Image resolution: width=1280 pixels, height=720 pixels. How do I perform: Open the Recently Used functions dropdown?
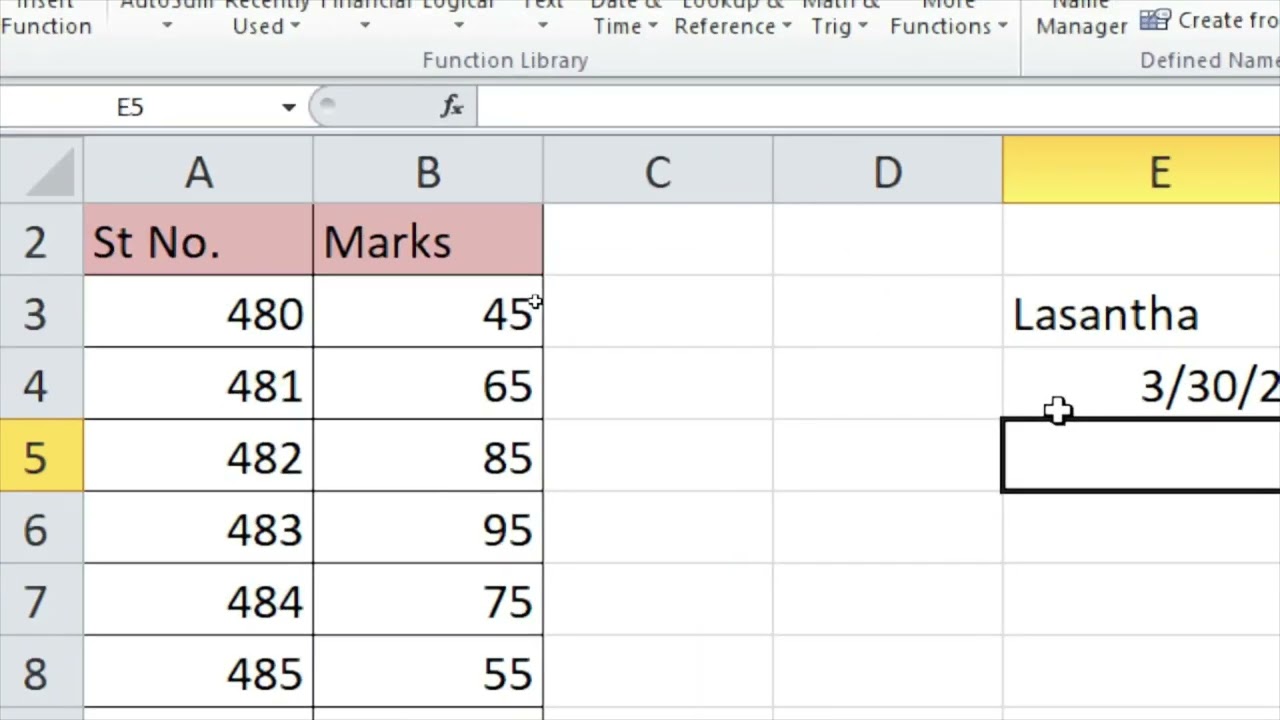pos(266,17)
